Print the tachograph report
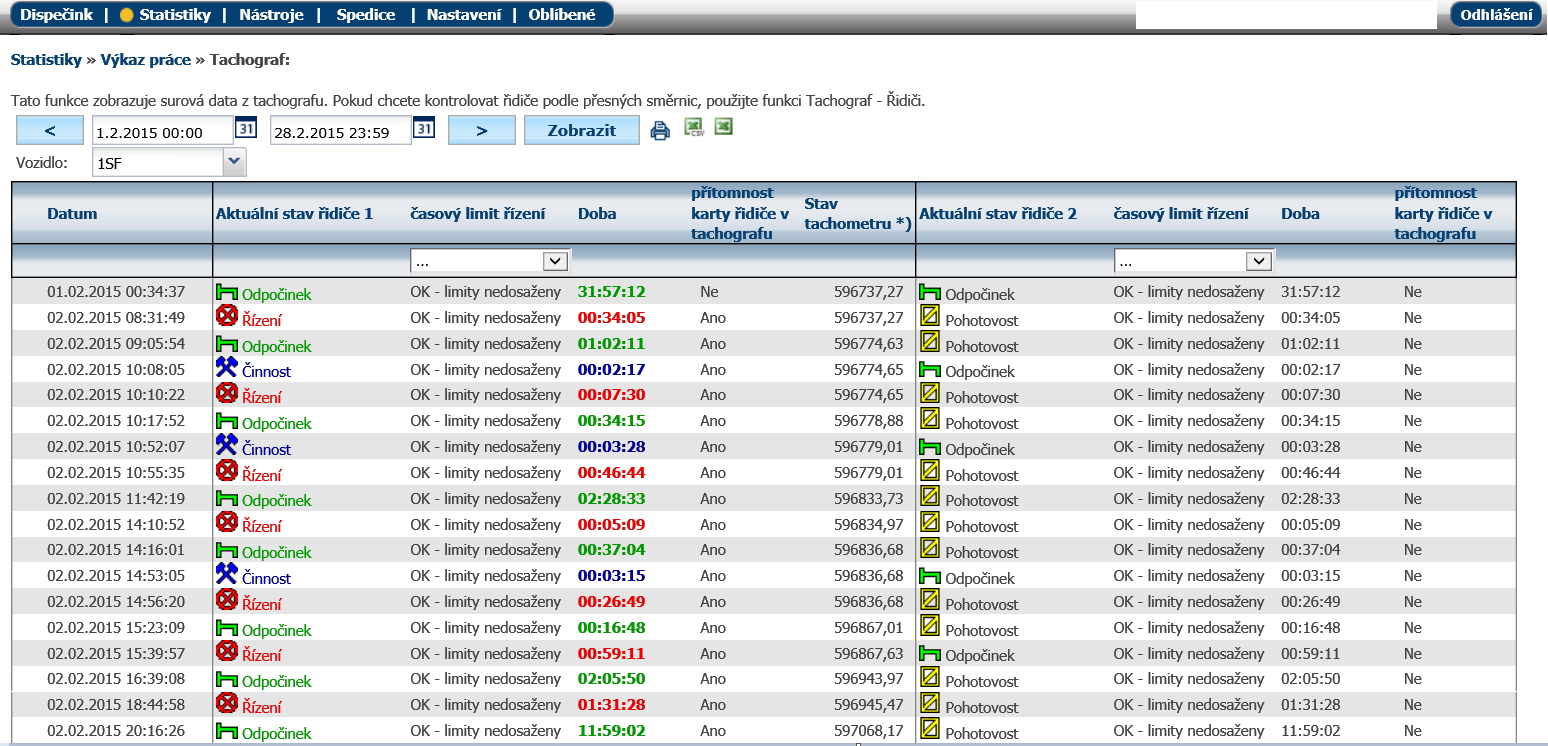 pos(660,130)
